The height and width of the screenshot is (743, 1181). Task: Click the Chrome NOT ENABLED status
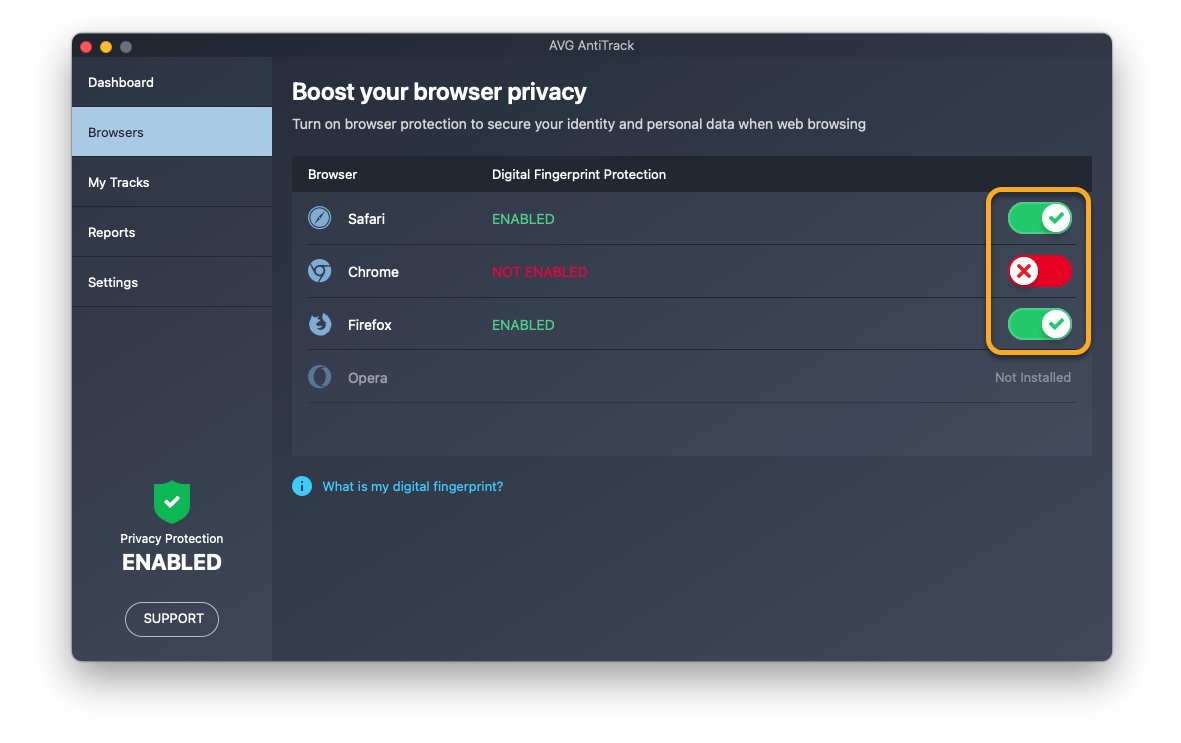coord(539,272)
